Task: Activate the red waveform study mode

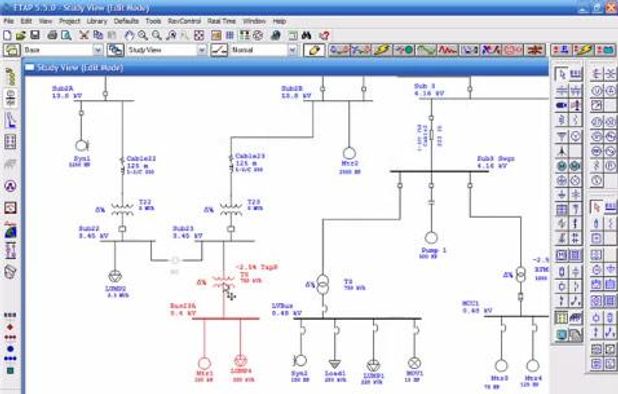Action: pyautogui.click(x=448, y=50)
